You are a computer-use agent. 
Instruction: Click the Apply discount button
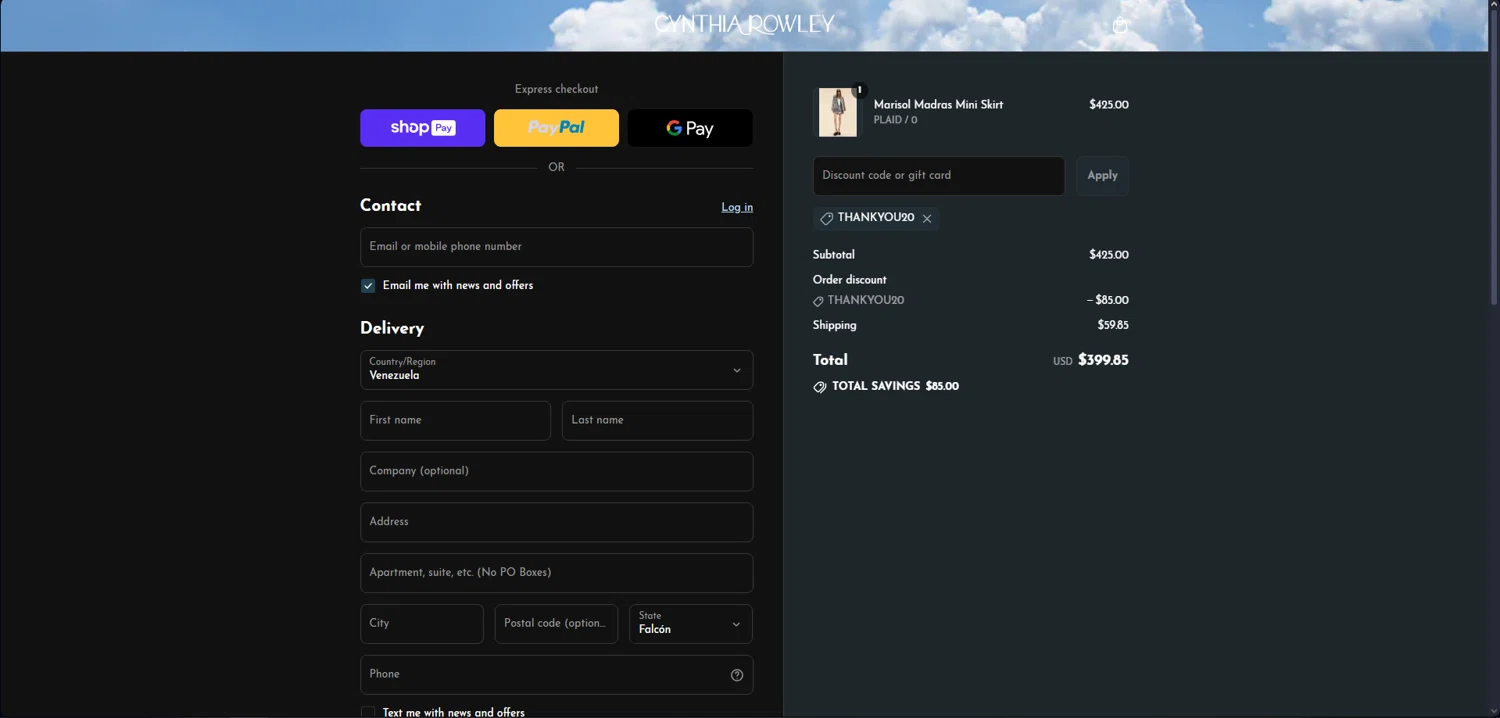tap(1102, 176)
